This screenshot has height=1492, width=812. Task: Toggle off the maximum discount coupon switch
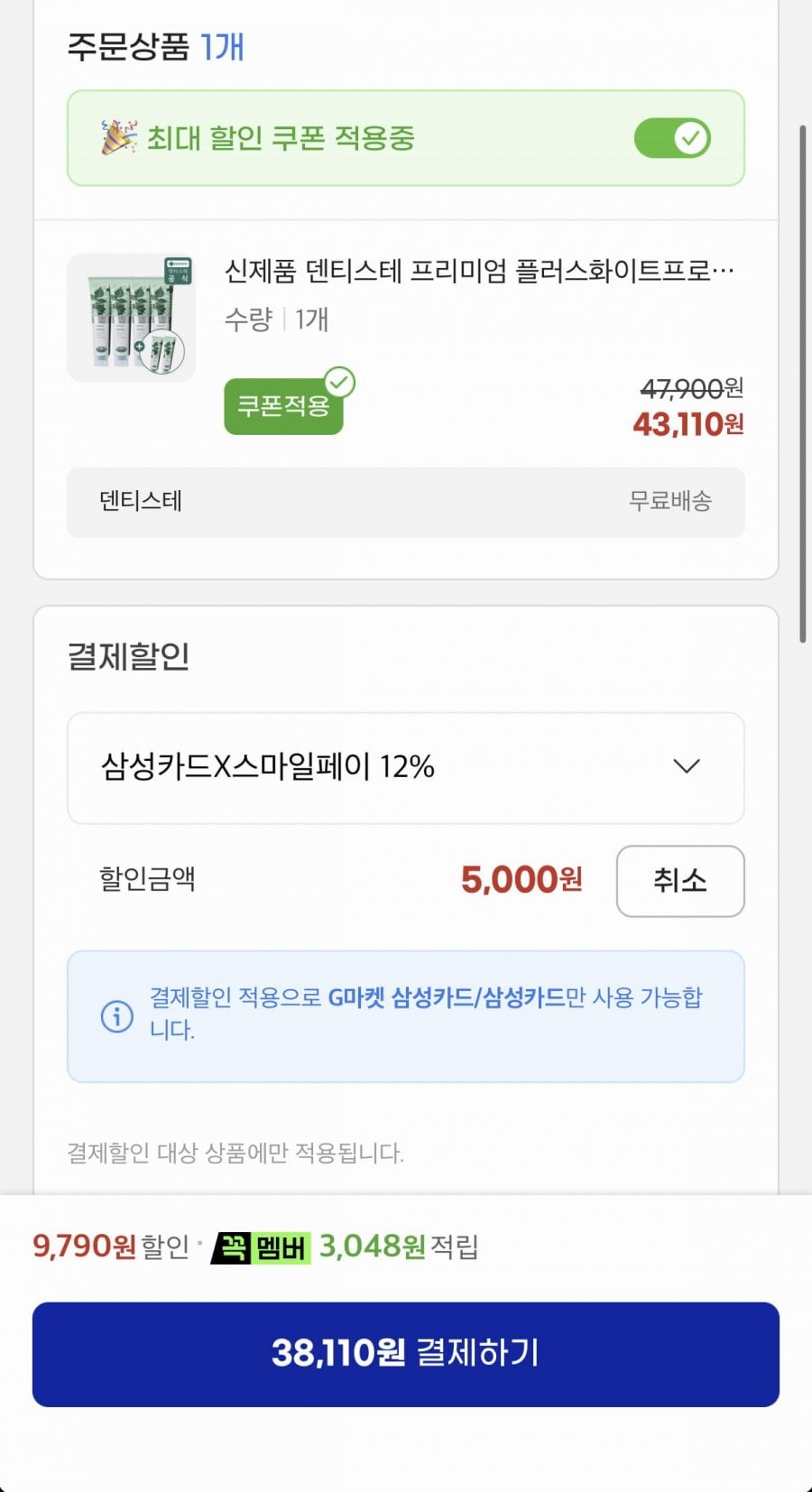pos(672,138)
